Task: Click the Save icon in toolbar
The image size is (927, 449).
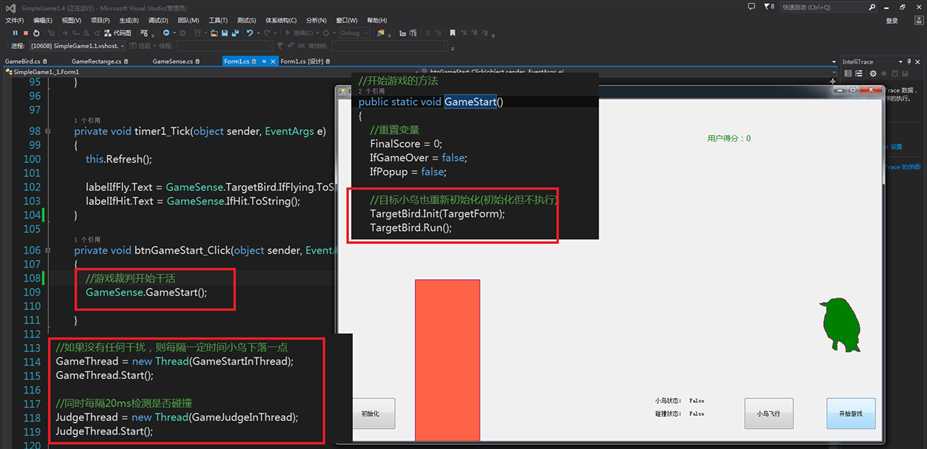Action: (225, 34)
